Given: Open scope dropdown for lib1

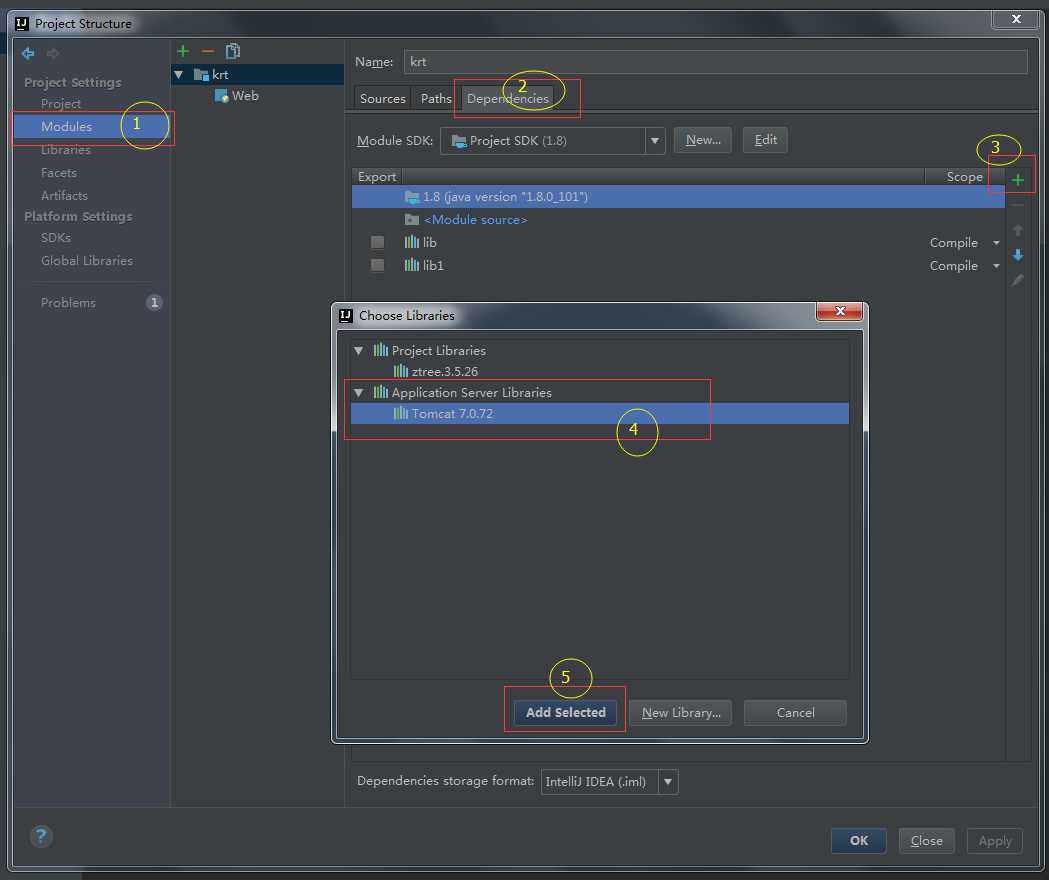Looking at the screenshot, I should tap(996, 266).
